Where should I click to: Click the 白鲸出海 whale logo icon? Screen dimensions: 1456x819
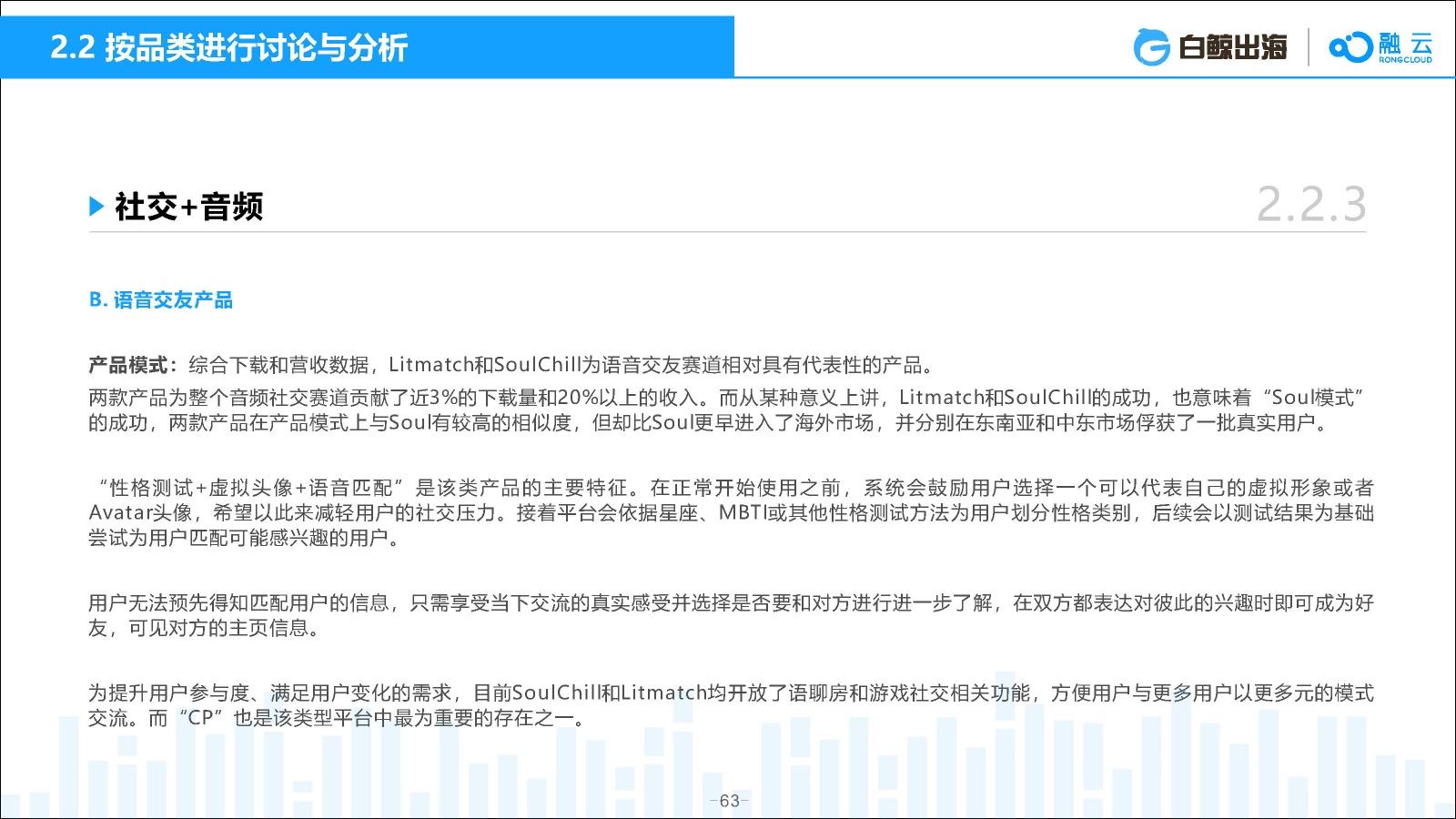(1151, 47)
